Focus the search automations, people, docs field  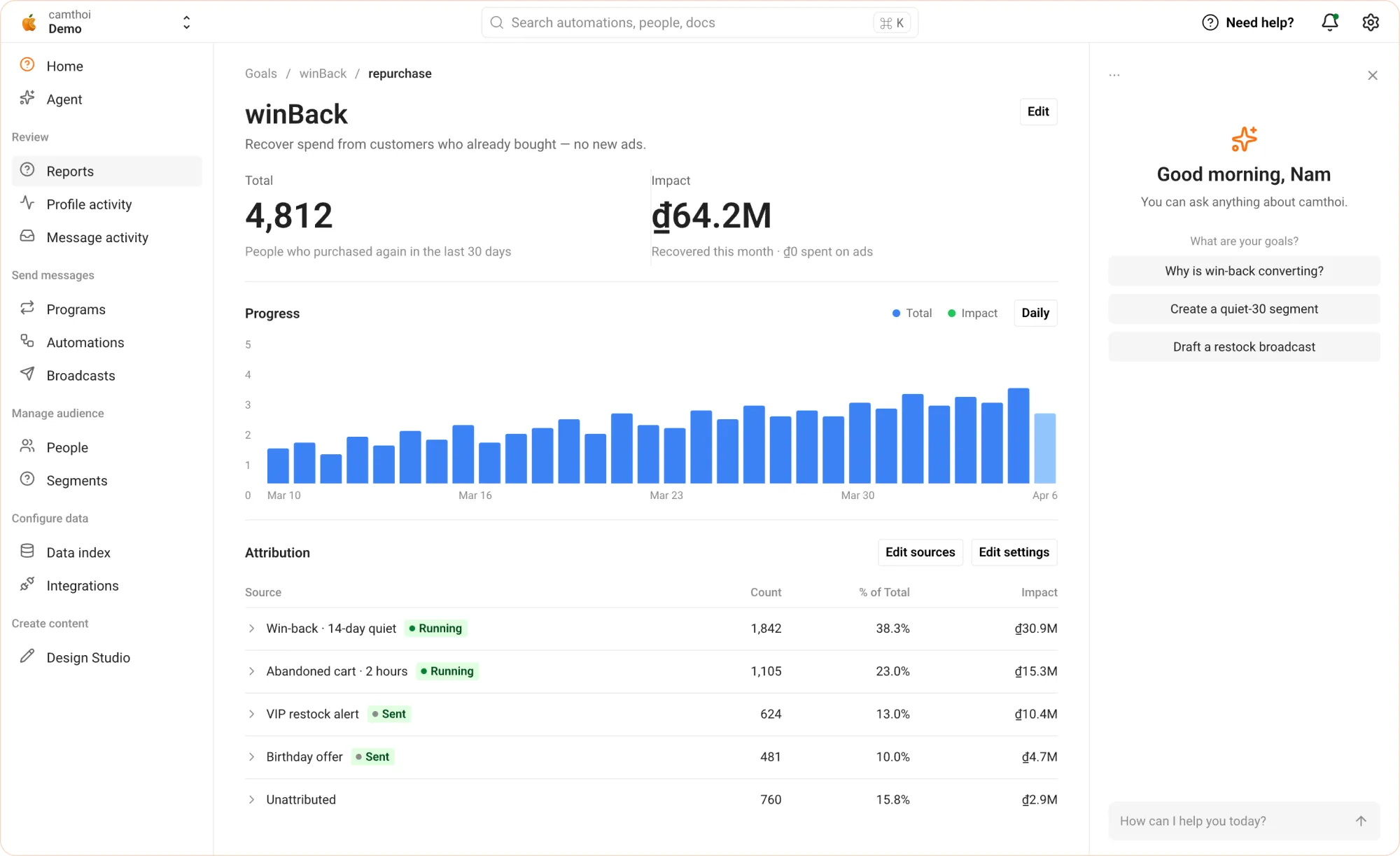[699, 22]
